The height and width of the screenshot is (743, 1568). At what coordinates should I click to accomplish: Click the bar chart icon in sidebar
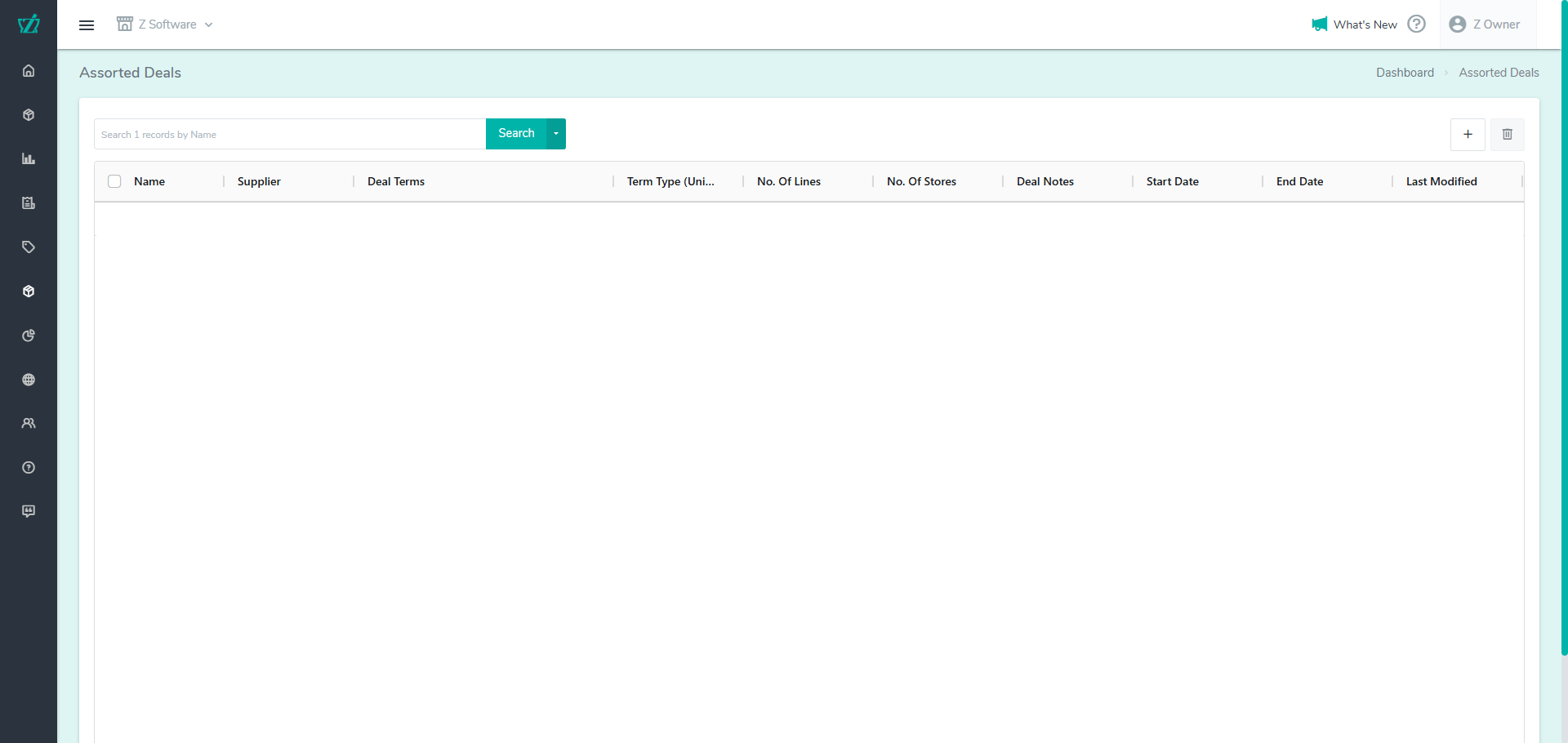coord(29,159)
